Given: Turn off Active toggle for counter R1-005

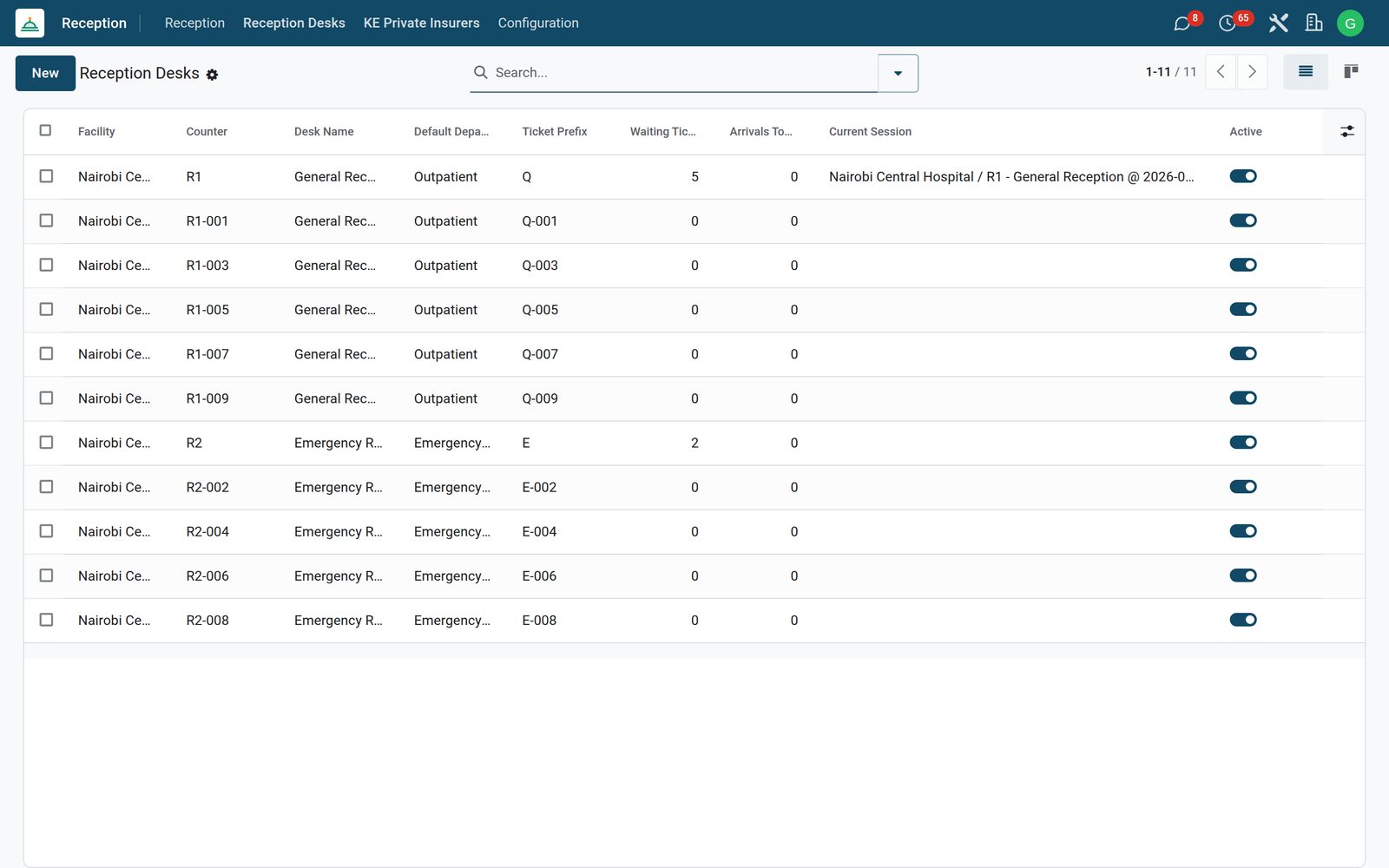Looking at the screenshot, I should [1243, 309].
